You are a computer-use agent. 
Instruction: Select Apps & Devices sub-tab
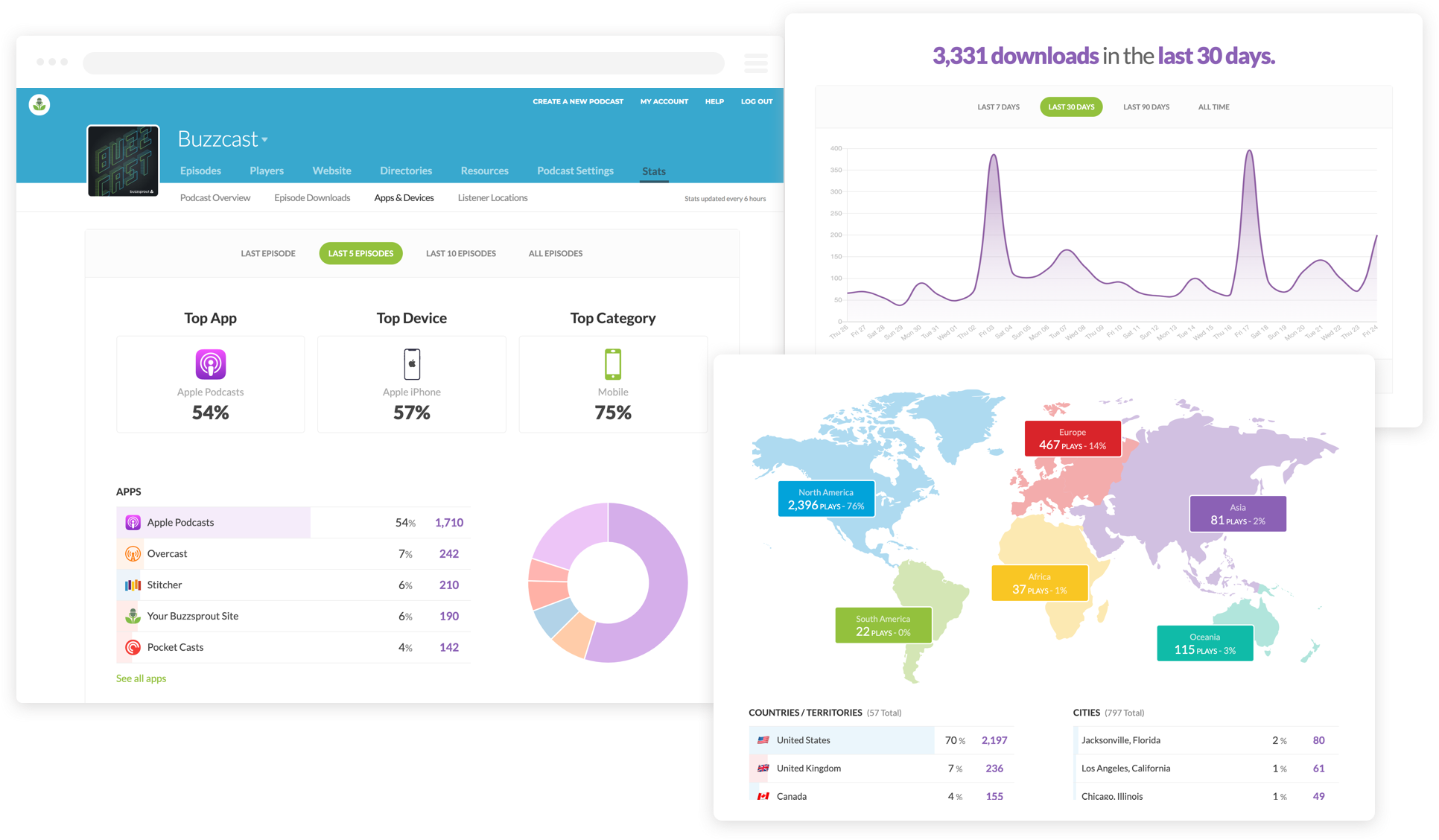(404, 198)
